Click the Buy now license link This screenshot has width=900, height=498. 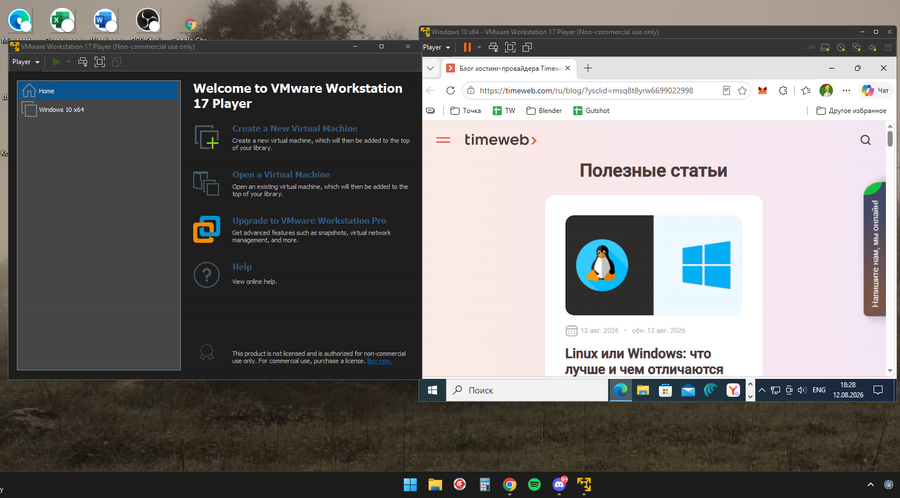tap(379, 361)
